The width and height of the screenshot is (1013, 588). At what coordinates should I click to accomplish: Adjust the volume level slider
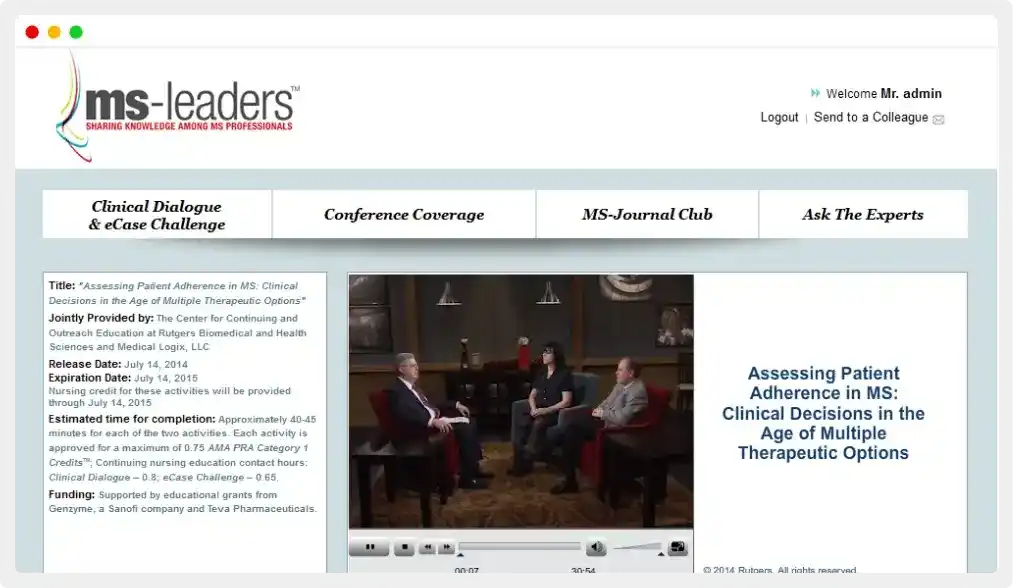pos(638,548)
